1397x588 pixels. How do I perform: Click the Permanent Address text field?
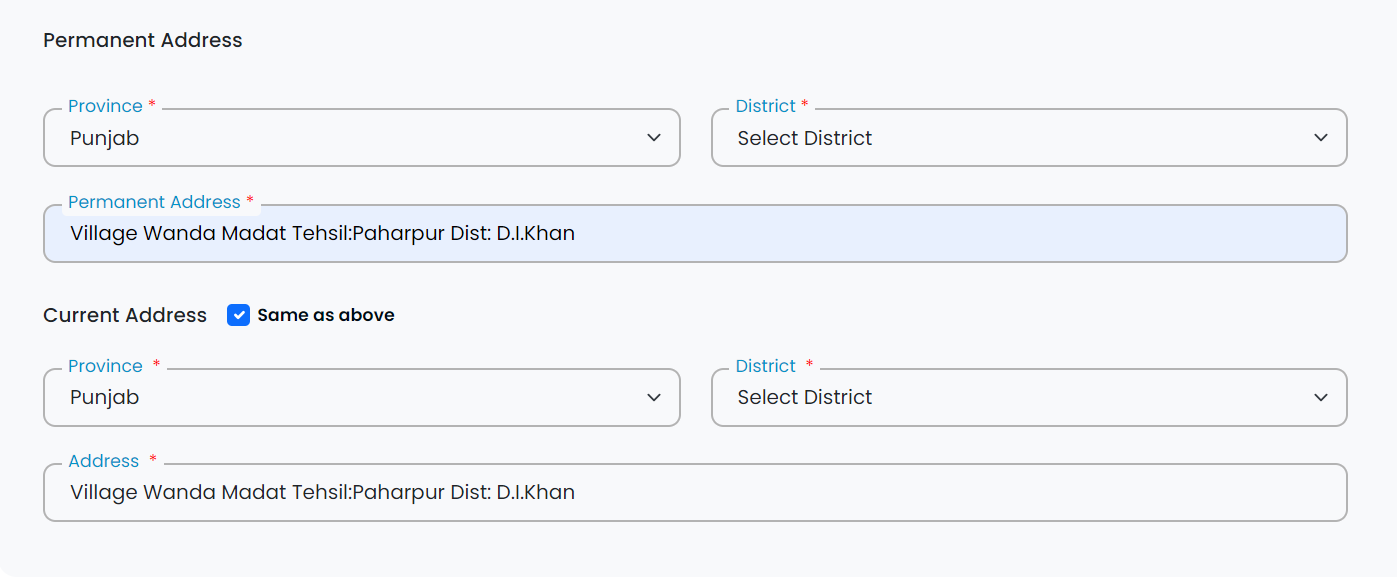click(694, 233)
